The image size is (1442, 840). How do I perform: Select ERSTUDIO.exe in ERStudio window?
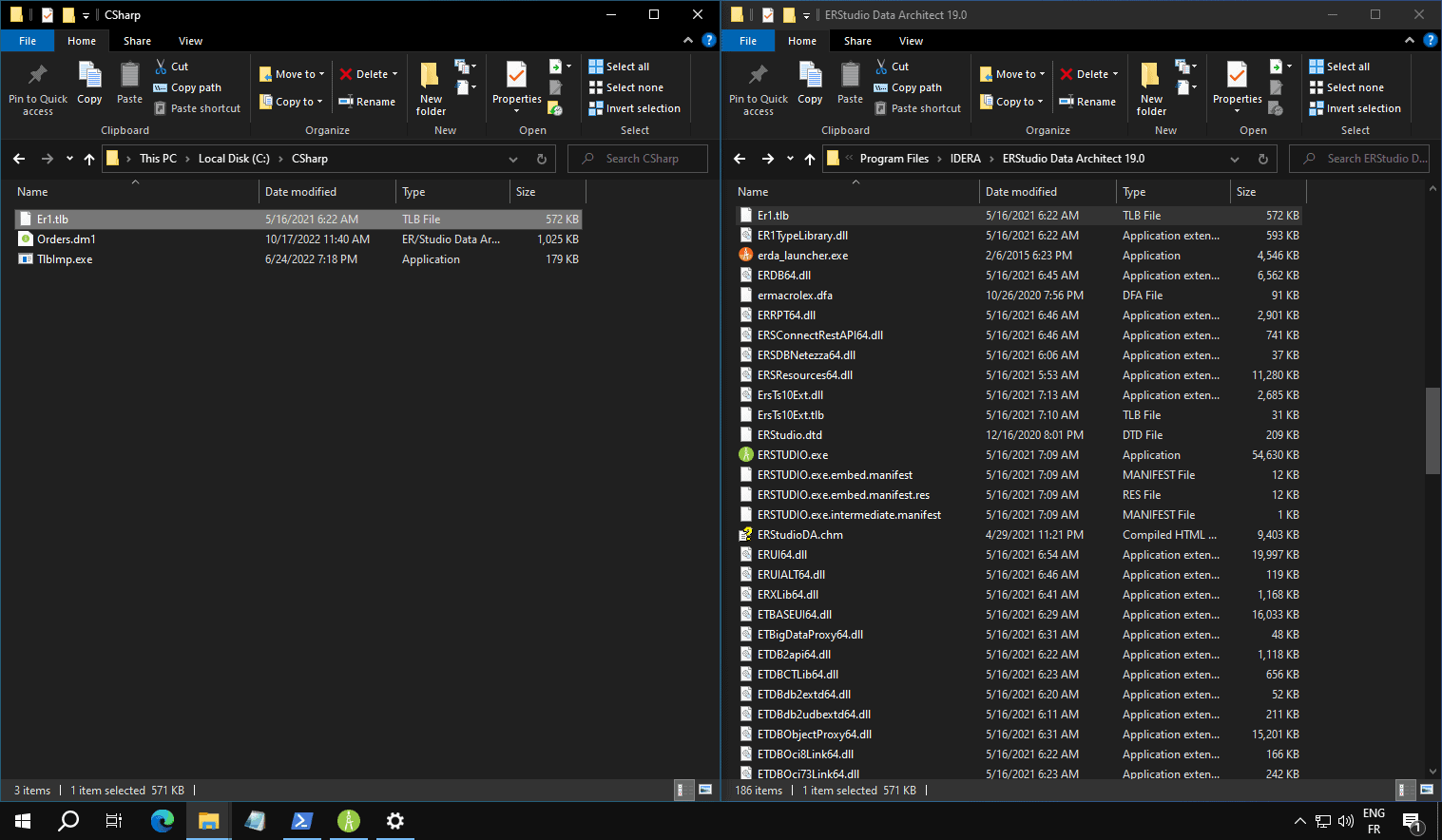click(1019, 455)
